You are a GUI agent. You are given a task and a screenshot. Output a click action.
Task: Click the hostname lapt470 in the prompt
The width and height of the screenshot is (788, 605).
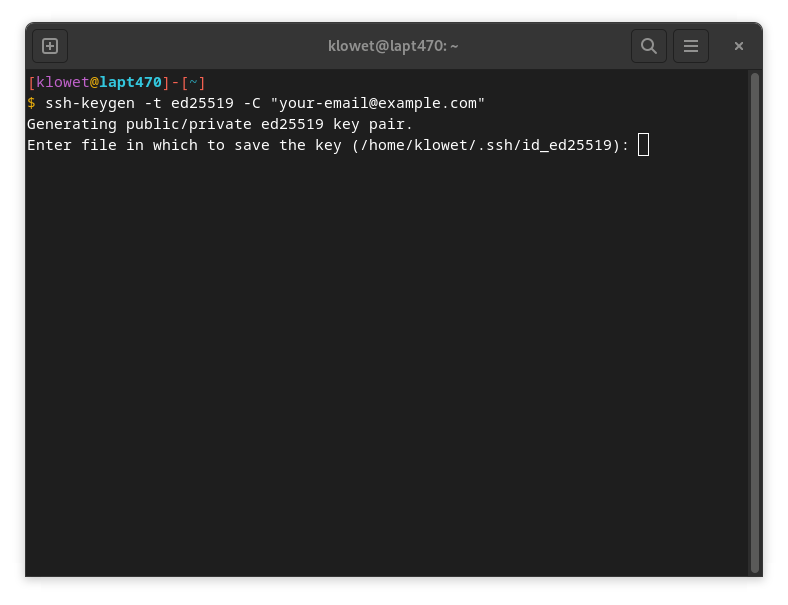(x=130, y=82)
